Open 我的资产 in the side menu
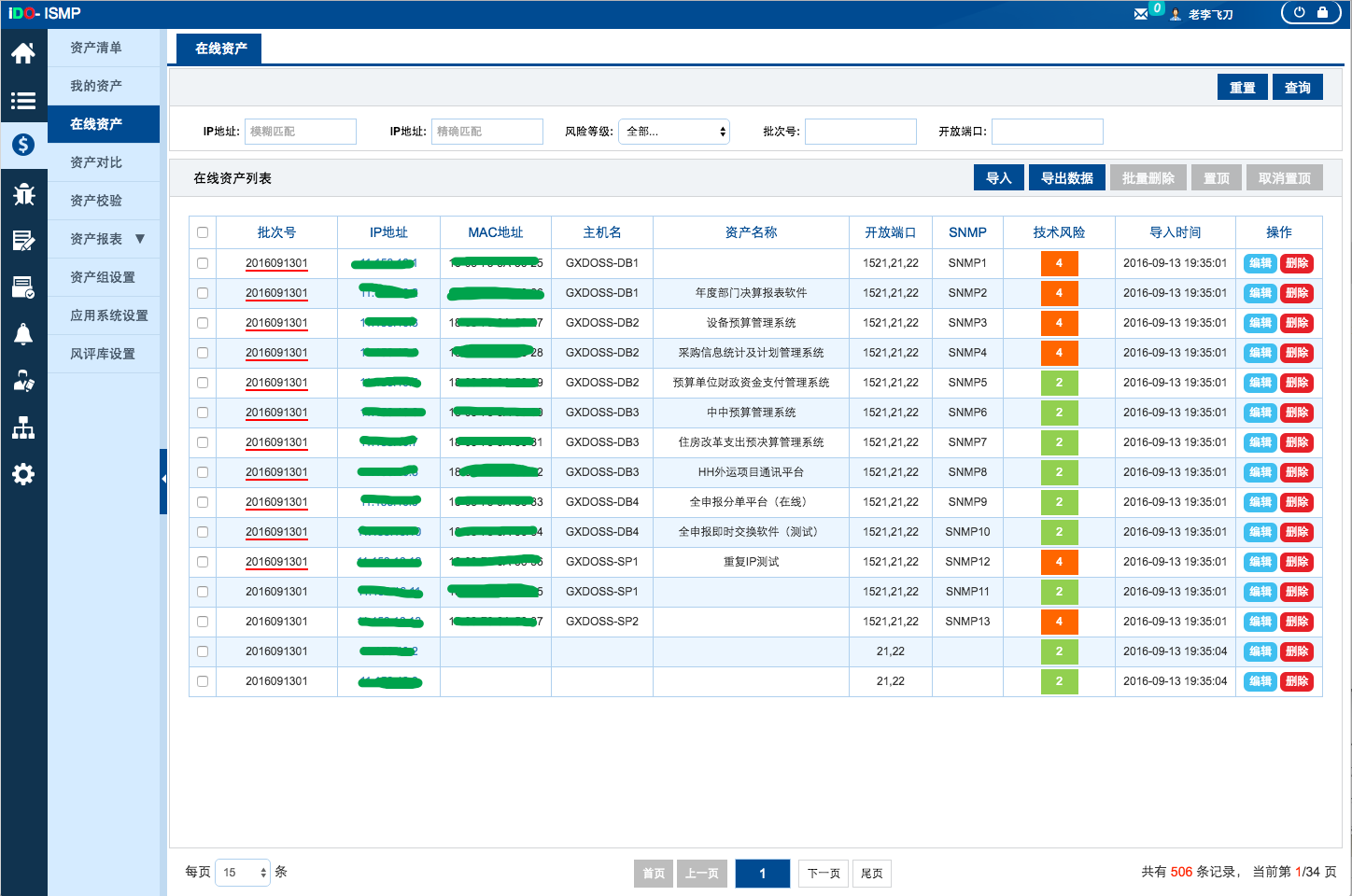 [x=104, y=86]
